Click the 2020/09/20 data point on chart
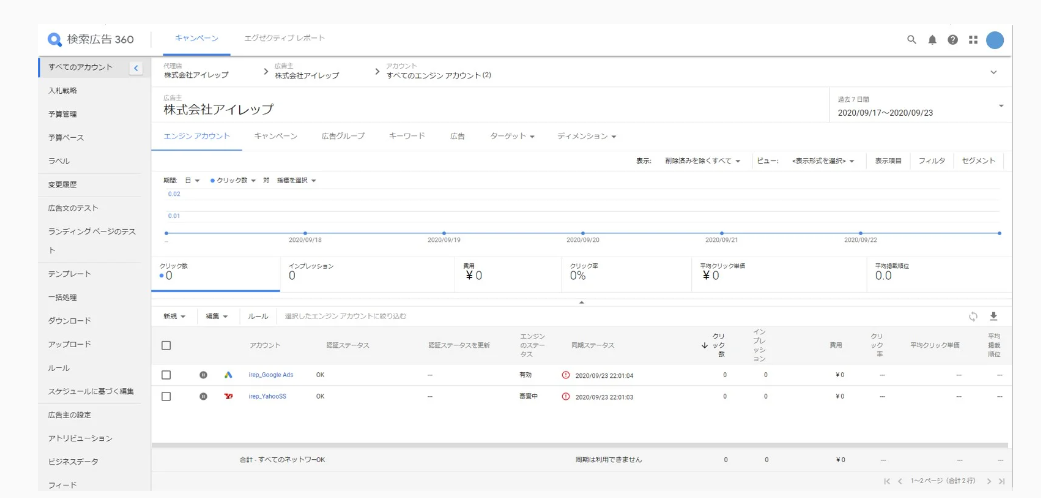Viewport: 1041px width, 498px height. 583,233
